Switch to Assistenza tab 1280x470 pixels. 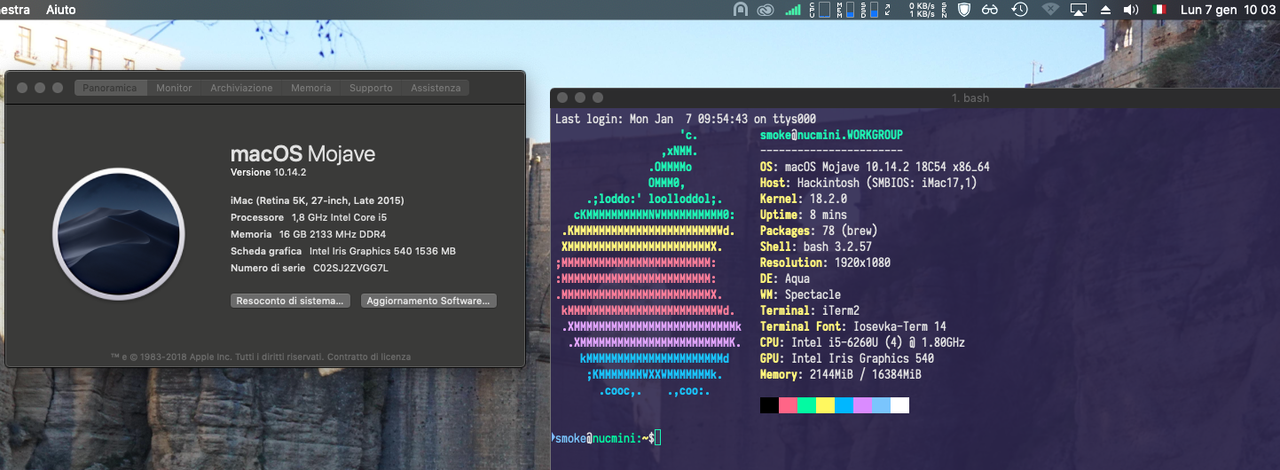[x=436, y=88]
